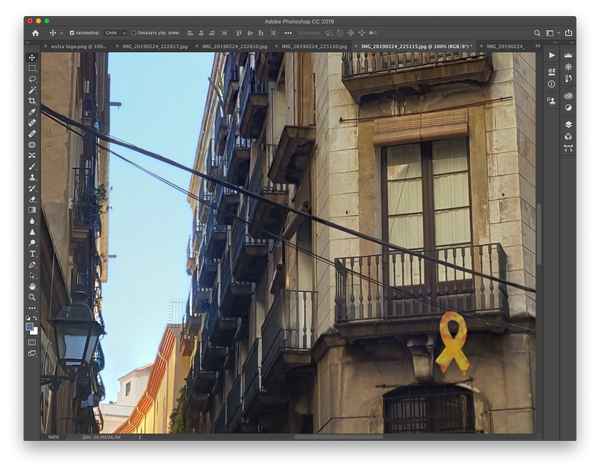600x472 pixels.
Task: Select the Type tool
Action: coord(32,253)
